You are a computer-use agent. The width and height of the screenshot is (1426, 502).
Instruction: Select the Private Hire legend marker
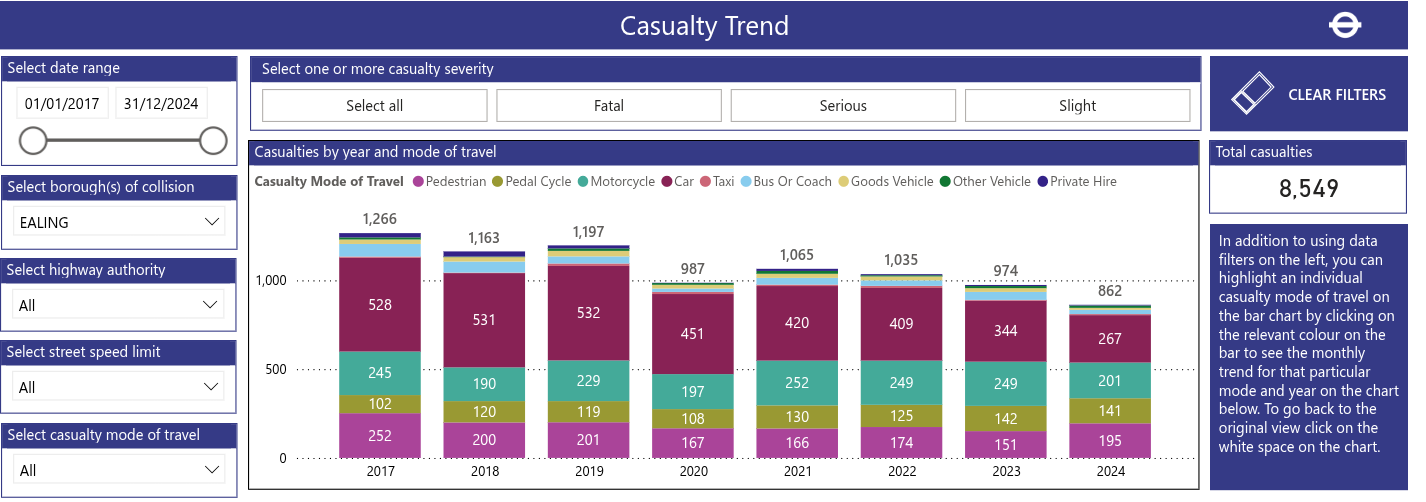[1042, 182]
